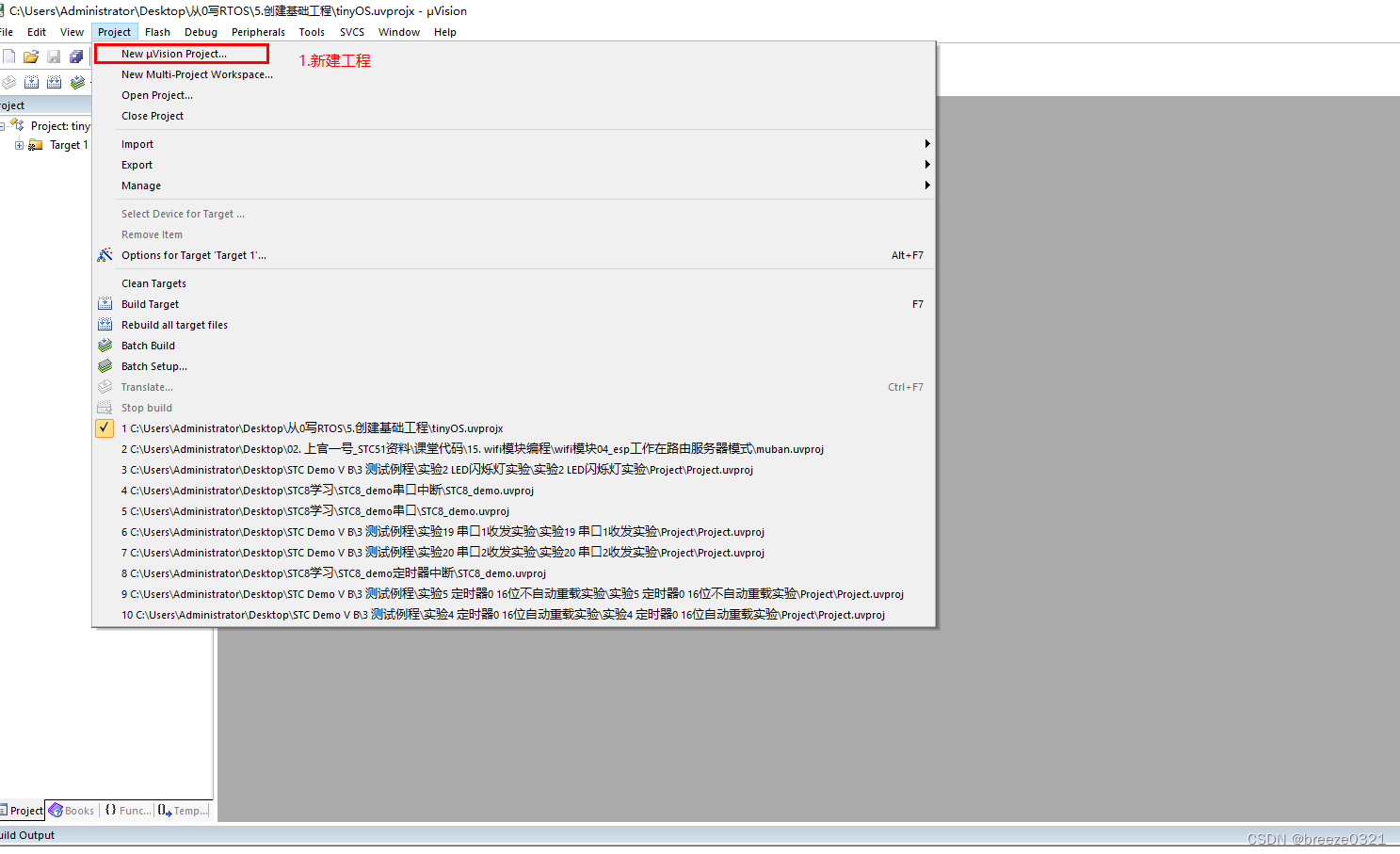This screenshot has height=854, width=1400.
Task: Click the Open file folder icon
Action: coord(31,56)
